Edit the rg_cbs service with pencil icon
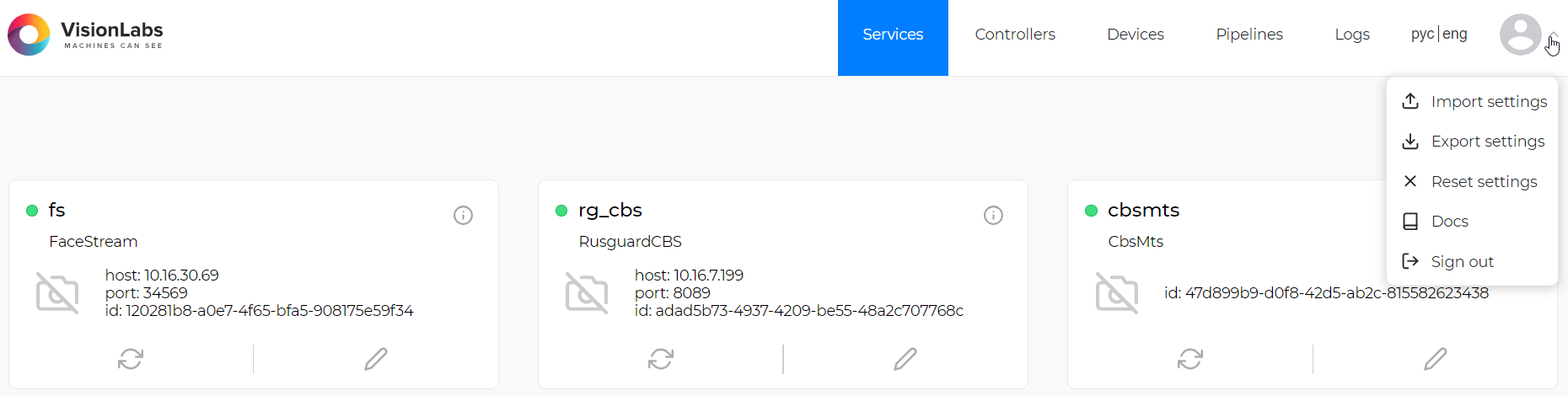1568x396 pixels. point(905,359)
